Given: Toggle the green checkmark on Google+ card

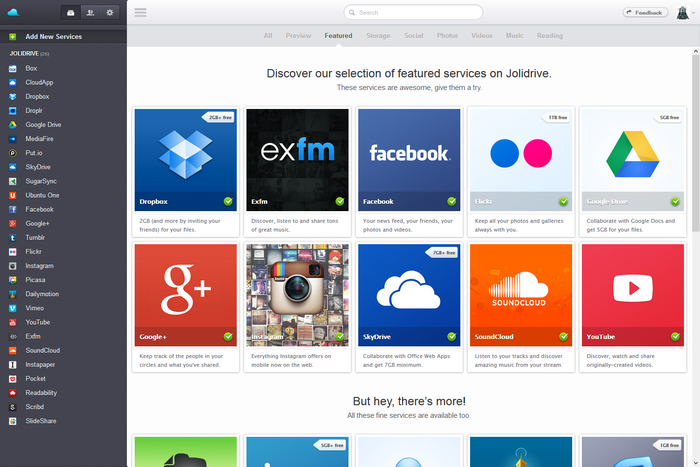Looking at the screenshot, I should click(228, 336).
